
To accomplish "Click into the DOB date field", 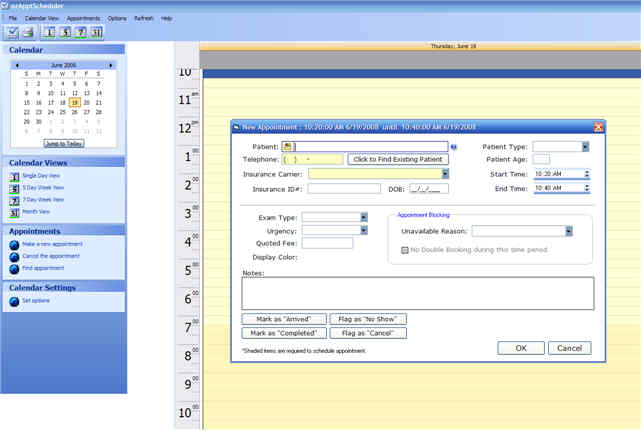I will click(429, 188).
